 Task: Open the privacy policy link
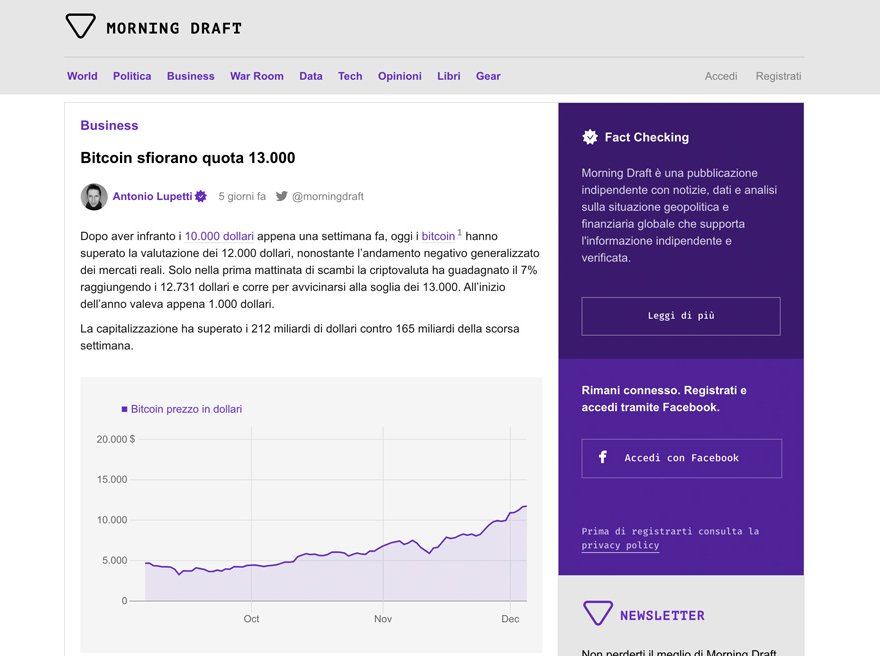[x=620, y=545]
